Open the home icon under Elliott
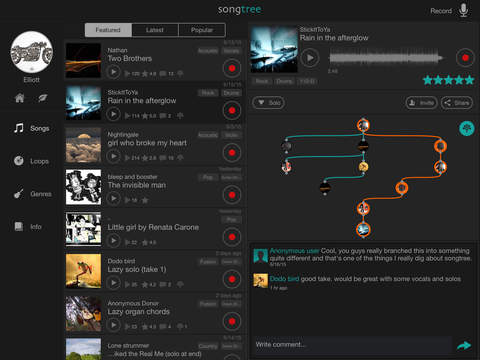 [x=19, y=98]
